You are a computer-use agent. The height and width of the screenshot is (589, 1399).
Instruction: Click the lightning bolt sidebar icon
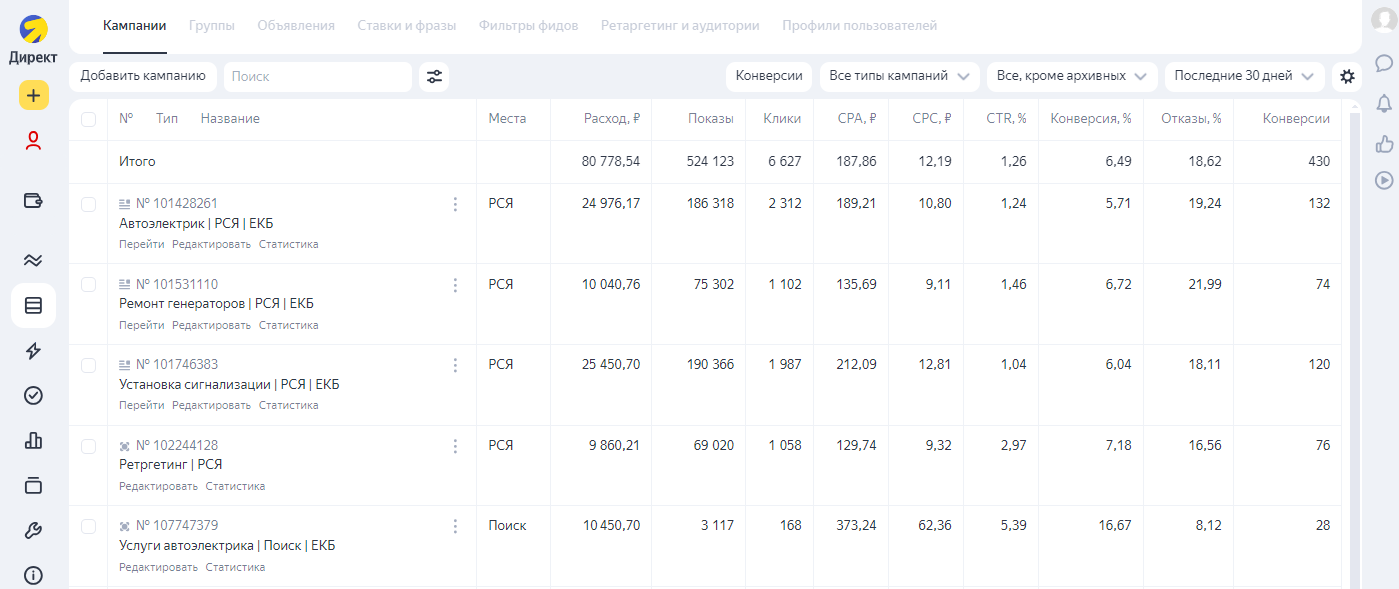pyautogui.click(x=33, y=351)
